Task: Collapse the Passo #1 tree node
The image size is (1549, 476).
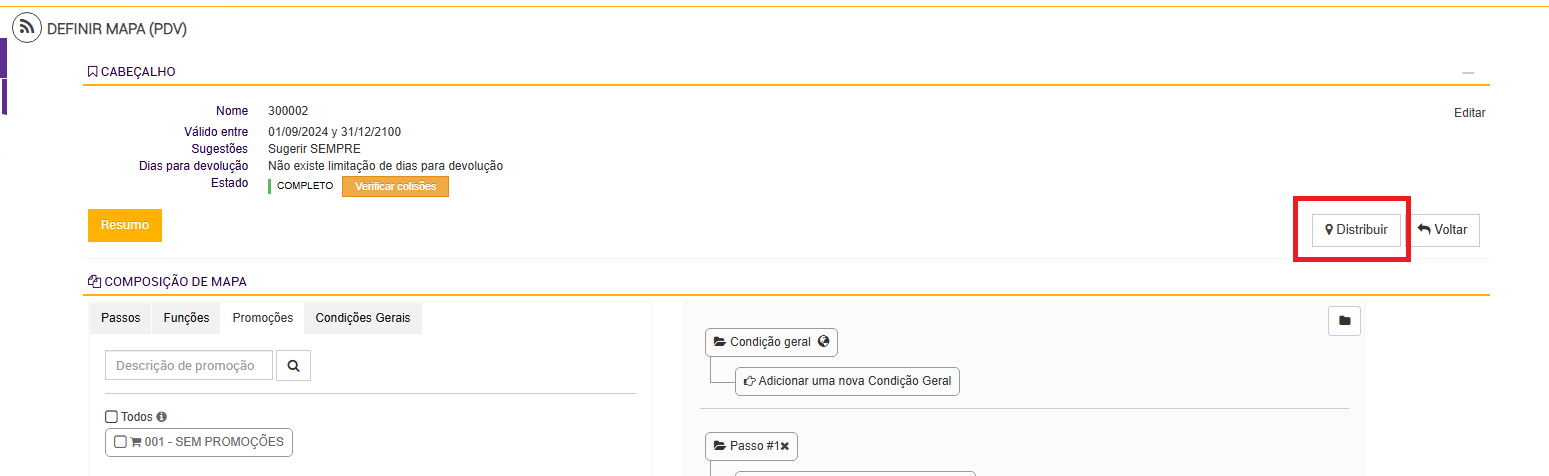Action: pos(719,446)
